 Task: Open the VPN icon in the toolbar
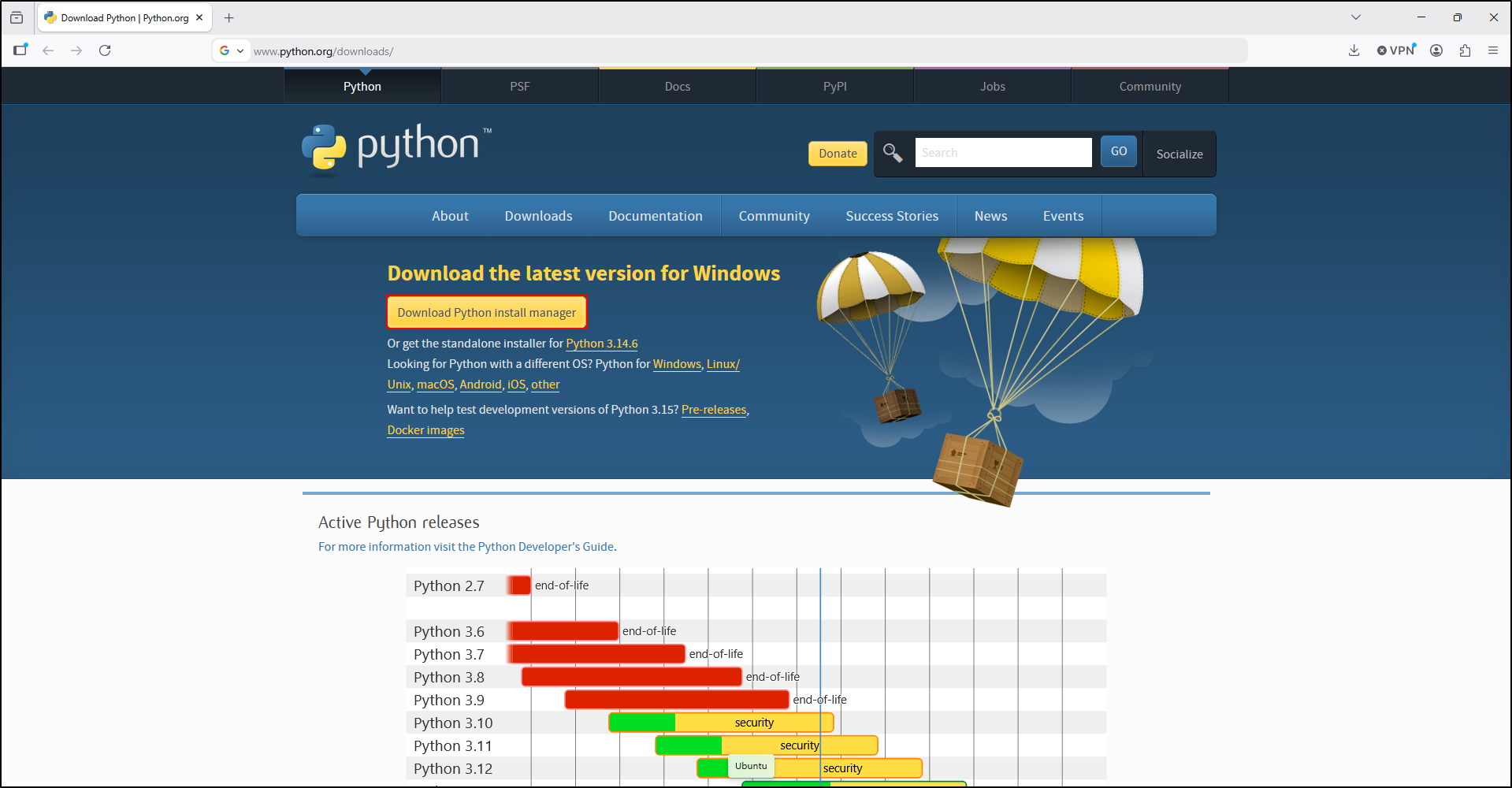tap(1396, 50)
